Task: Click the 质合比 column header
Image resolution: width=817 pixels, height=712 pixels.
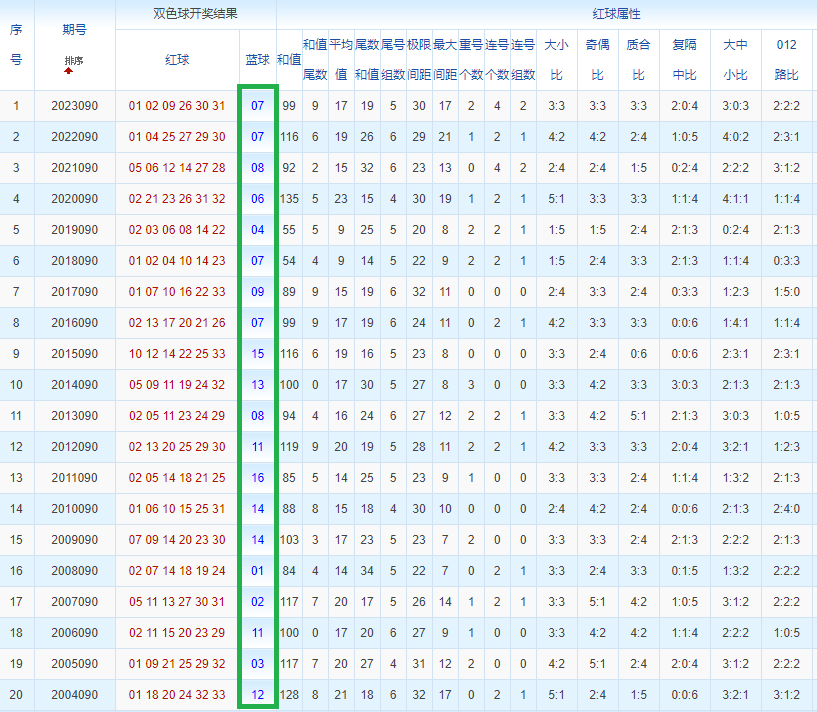Action: point(638,59)
